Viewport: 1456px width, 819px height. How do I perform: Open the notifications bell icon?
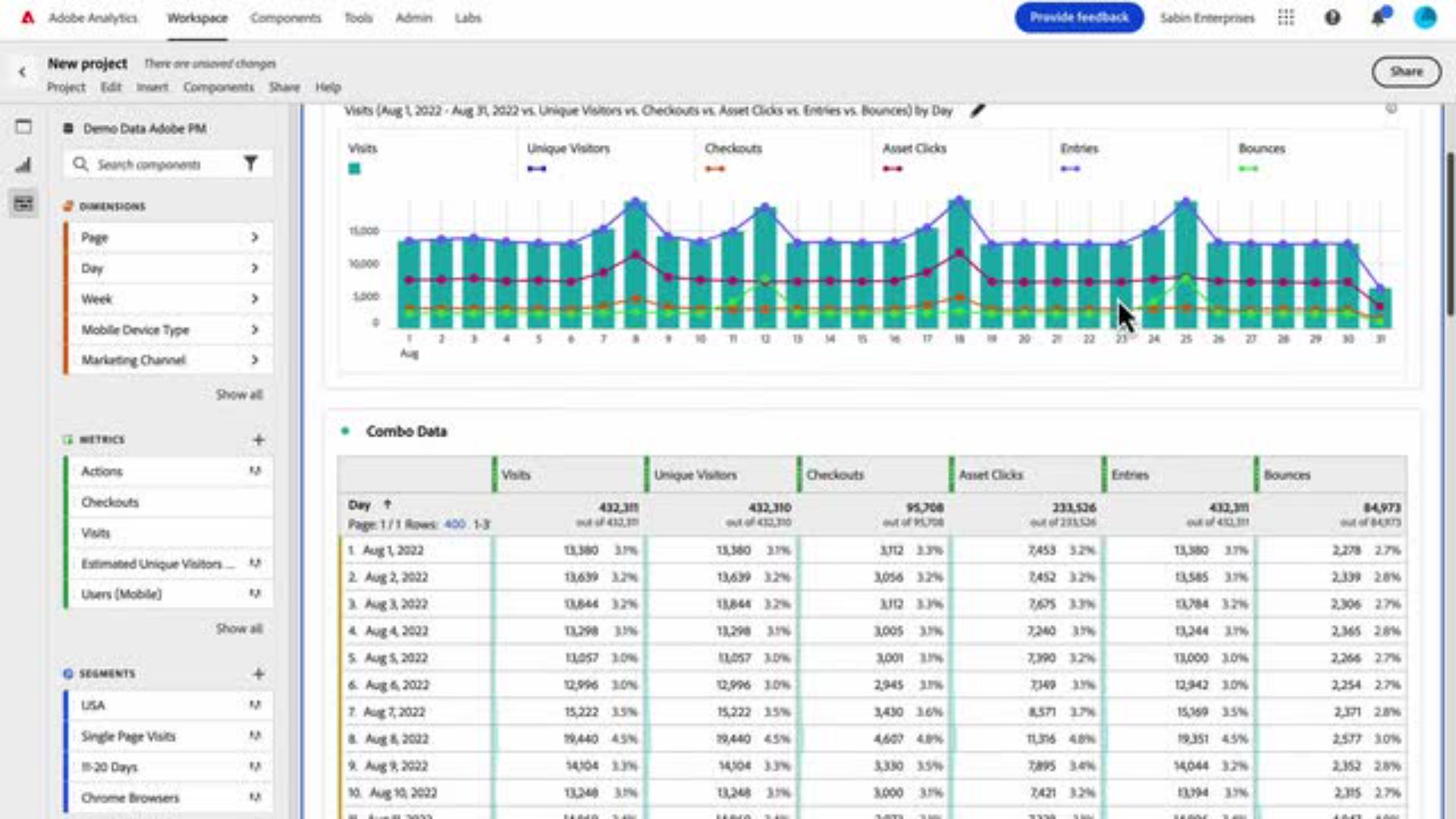tap(1378, 18)
